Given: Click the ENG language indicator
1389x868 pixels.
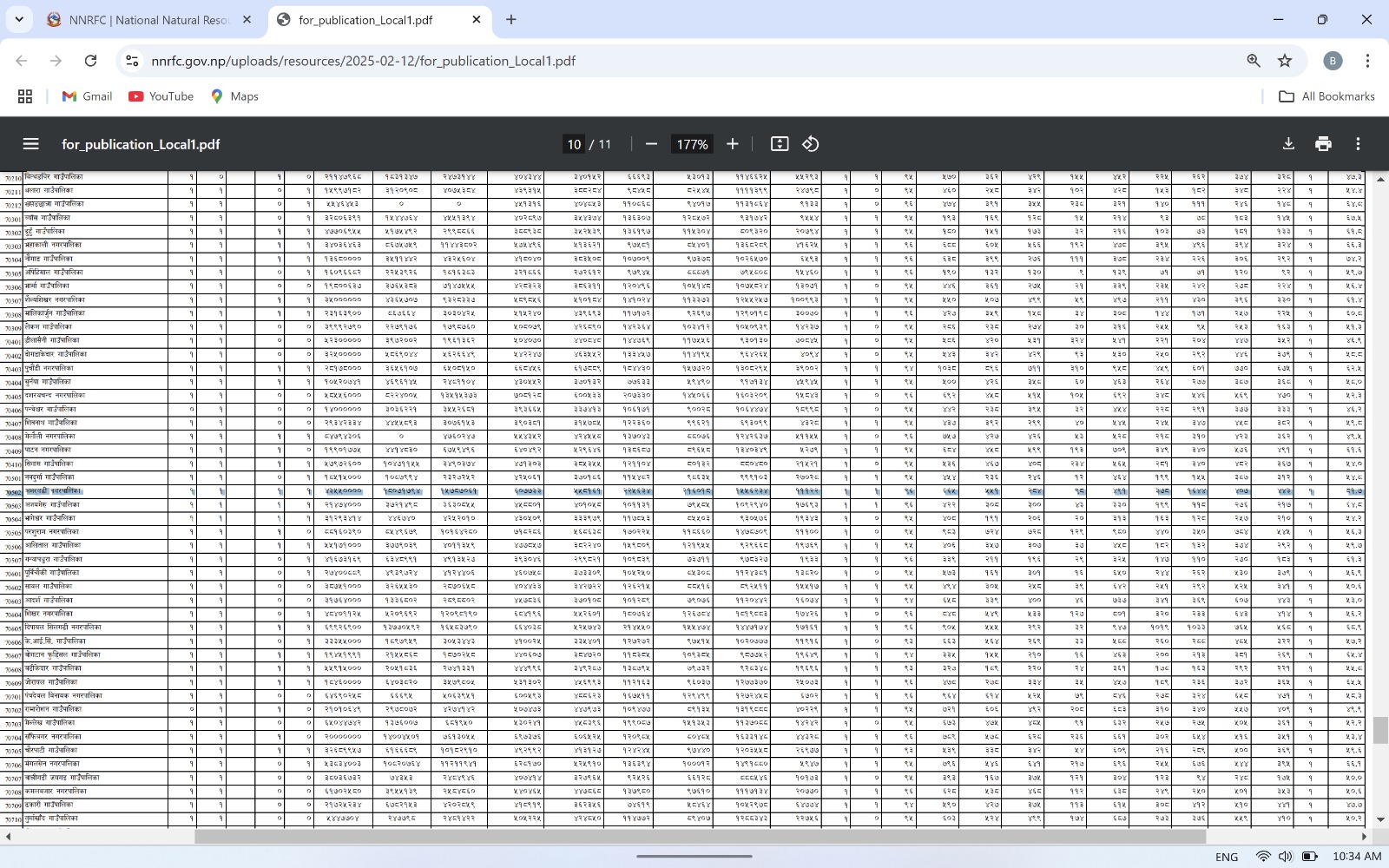Looking at the screenshot, I should point(1227,857).
